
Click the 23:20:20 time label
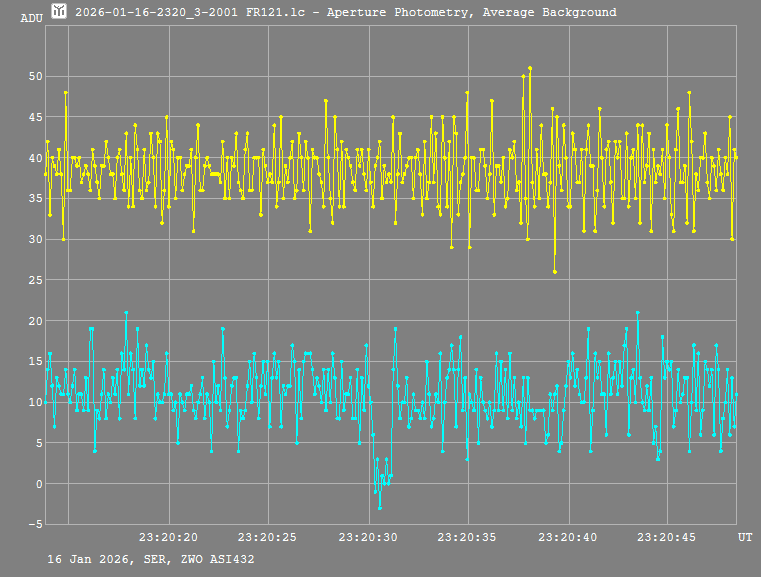[x=168, y=538]
